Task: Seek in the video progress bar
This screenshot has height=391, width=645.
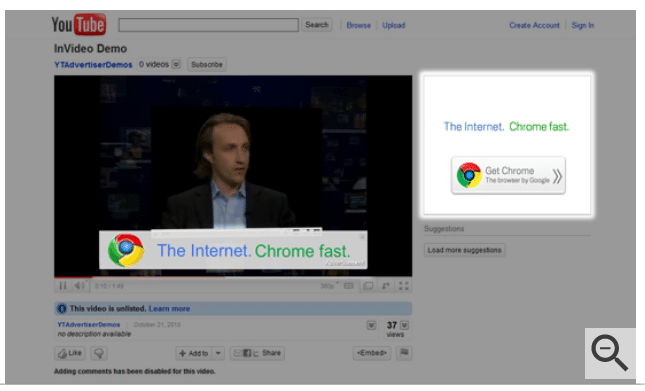Action: (x=233, y=277)
